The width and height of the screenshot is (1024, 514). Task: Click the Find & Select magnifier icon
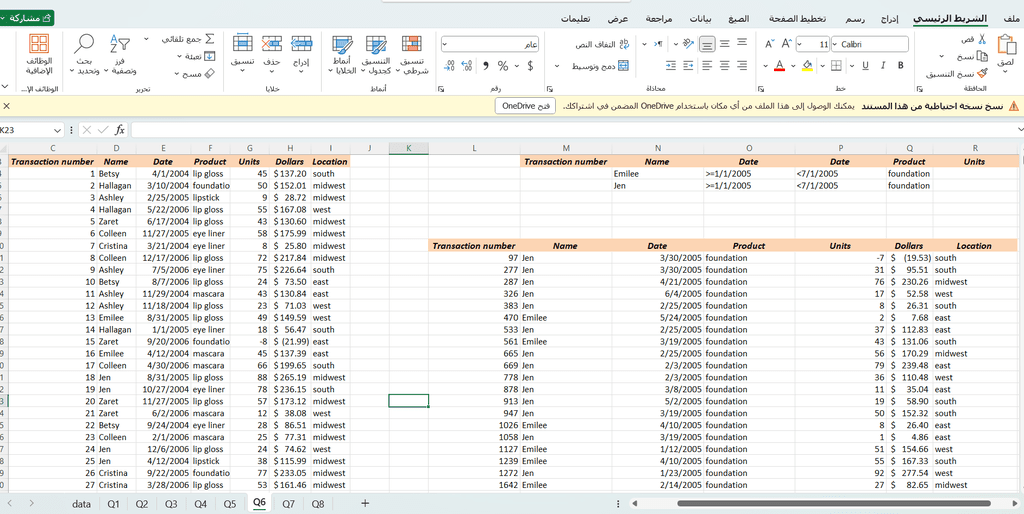[85, 45]
